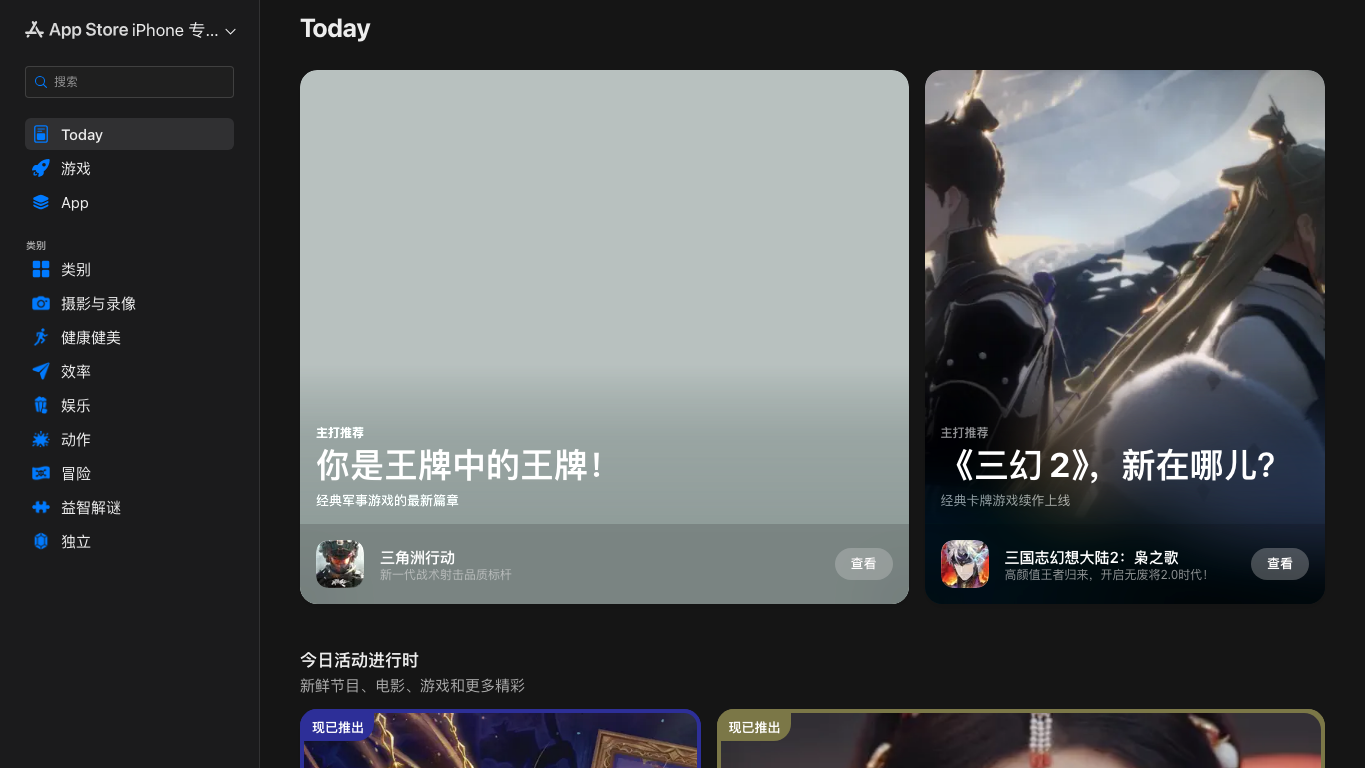Open the 游戏 section

point(129,168)
